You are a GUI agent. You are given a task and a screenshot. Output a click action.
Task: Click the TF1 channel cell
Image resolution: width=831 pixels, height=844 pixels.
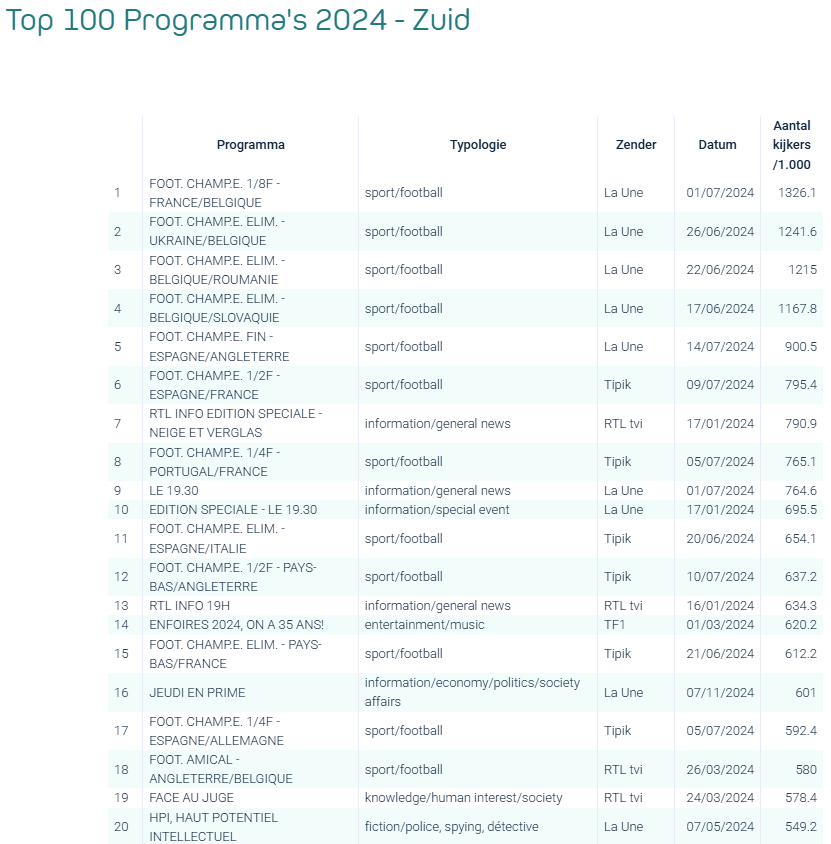[x=617, y=625]
